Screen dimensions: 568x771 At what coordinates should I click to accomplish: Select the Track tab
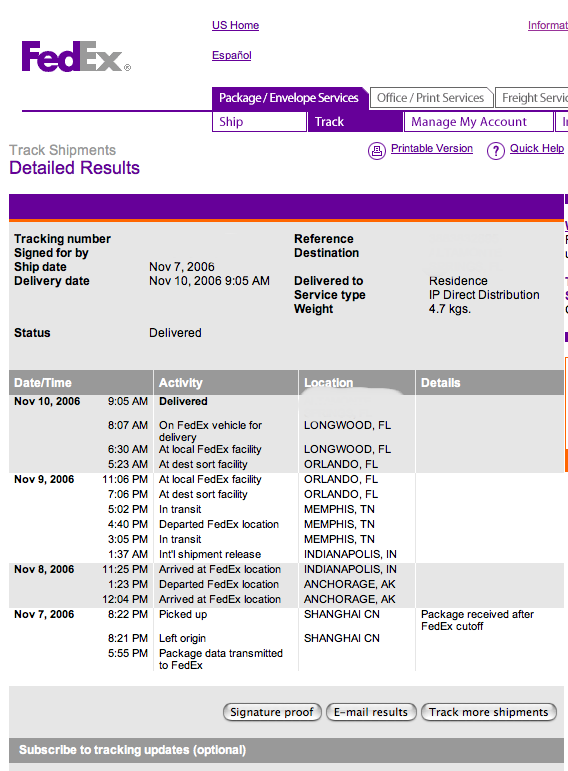(x=355, y=121)
